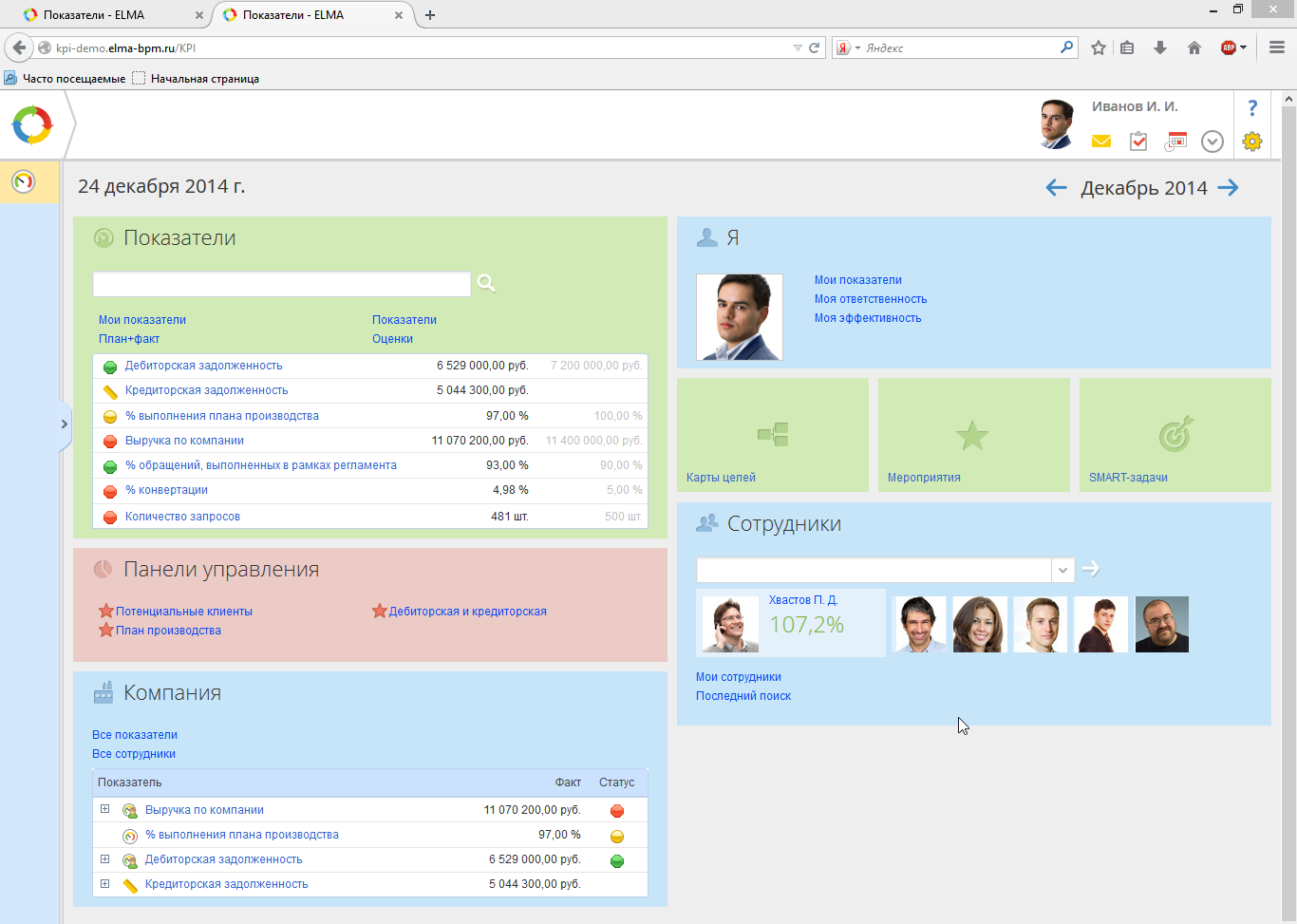Reload the page with refresh icon
The image size is (1297, 924).
[814, 47]
